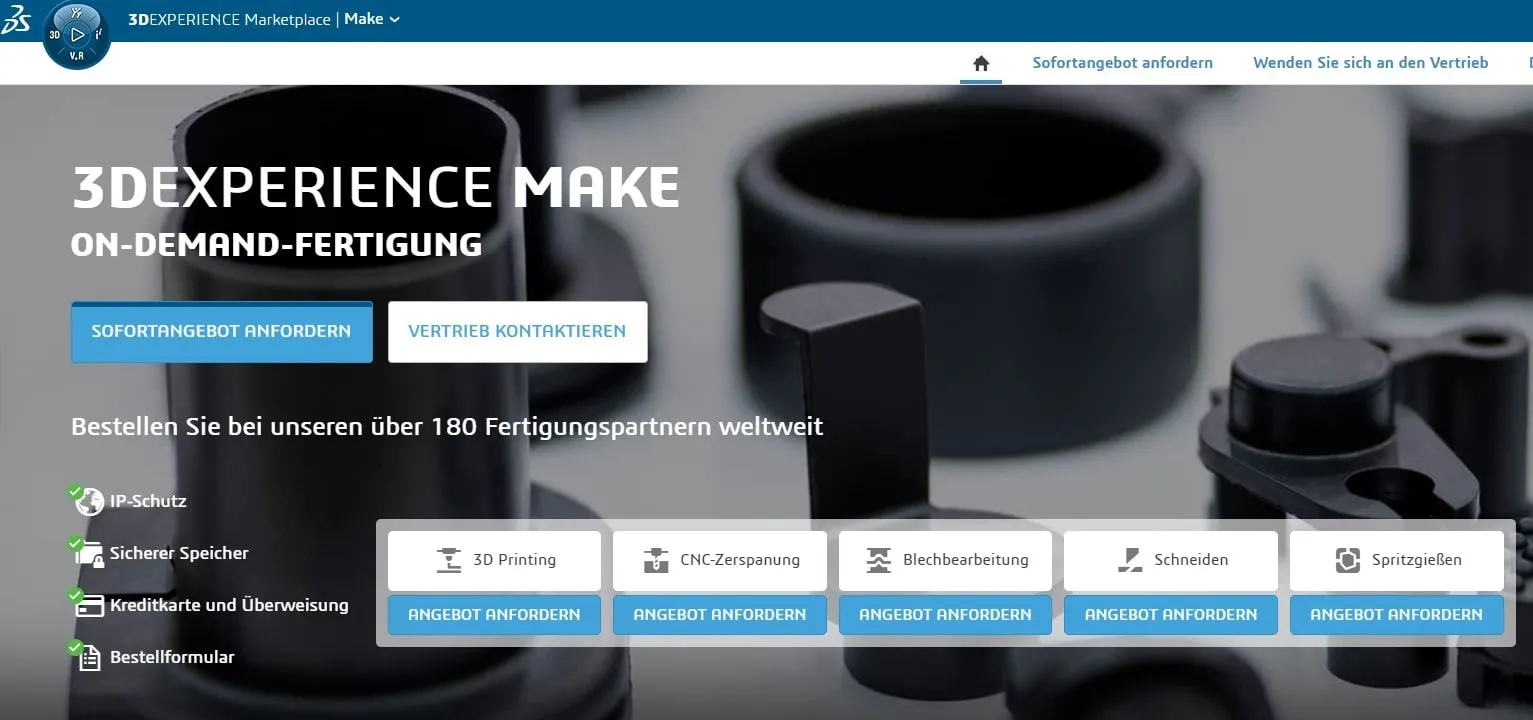This screenshot has height=720, width=1533.
Task: Open the 3DEXPERIENCE compass icon
Action: pos(77,36)
